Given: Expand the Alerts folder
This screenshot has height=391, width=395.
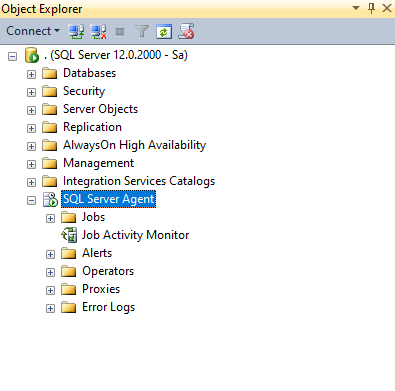Looking at the screenshot, I should (x=50, y=254).
